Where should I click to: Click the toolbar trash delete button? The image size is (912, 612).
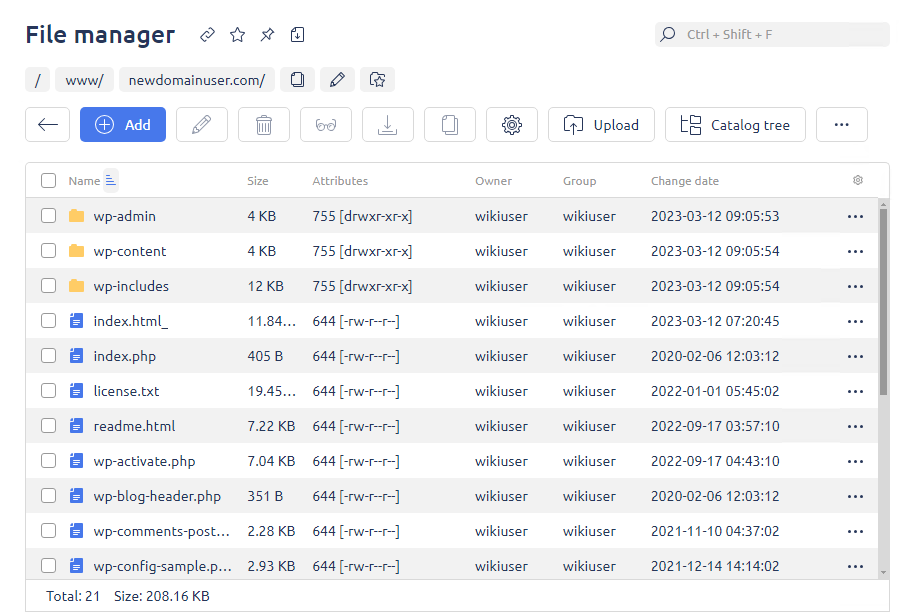click(x=264, y=124)
